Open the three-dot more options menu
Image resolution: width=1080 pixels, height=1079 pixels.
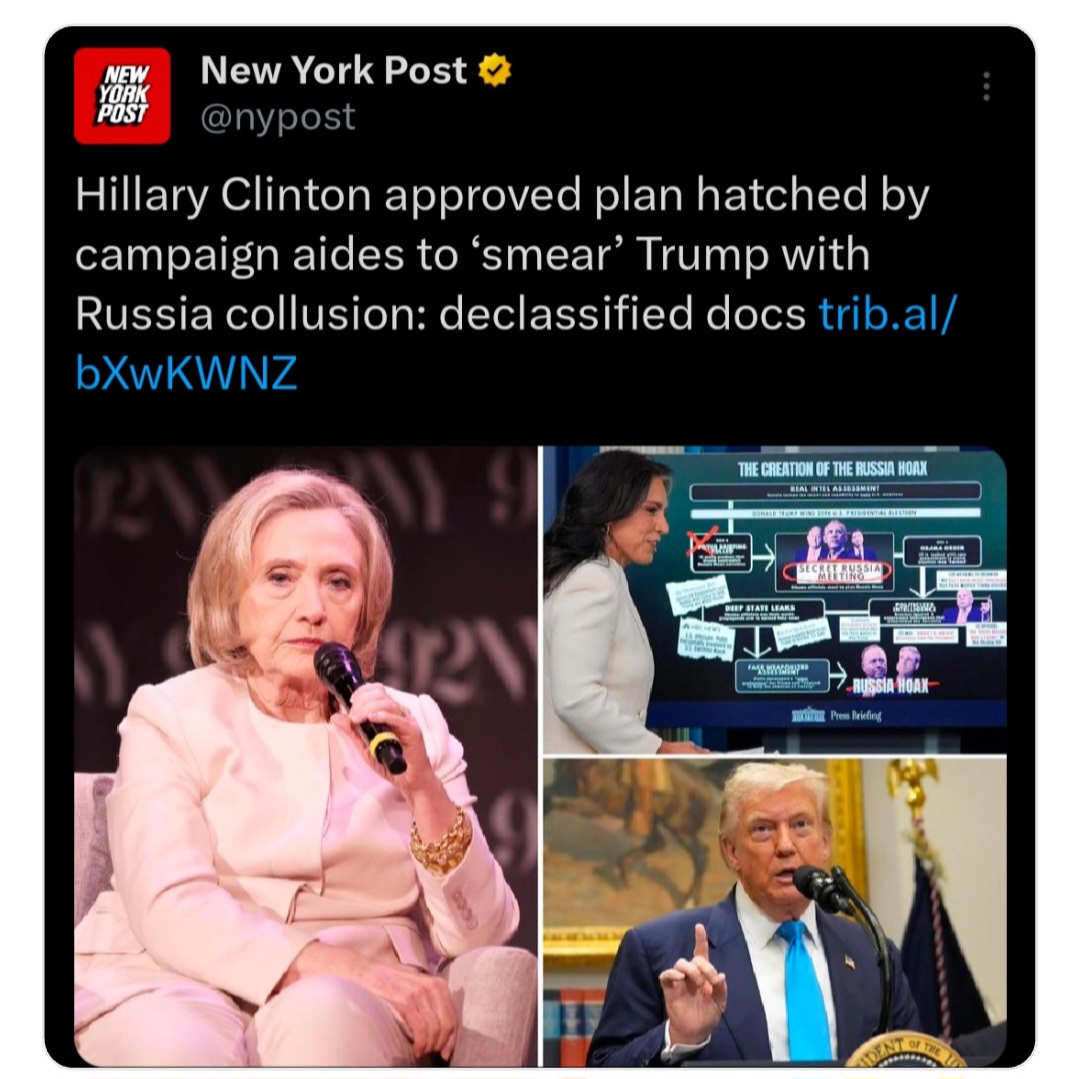[x=986, y=87]
